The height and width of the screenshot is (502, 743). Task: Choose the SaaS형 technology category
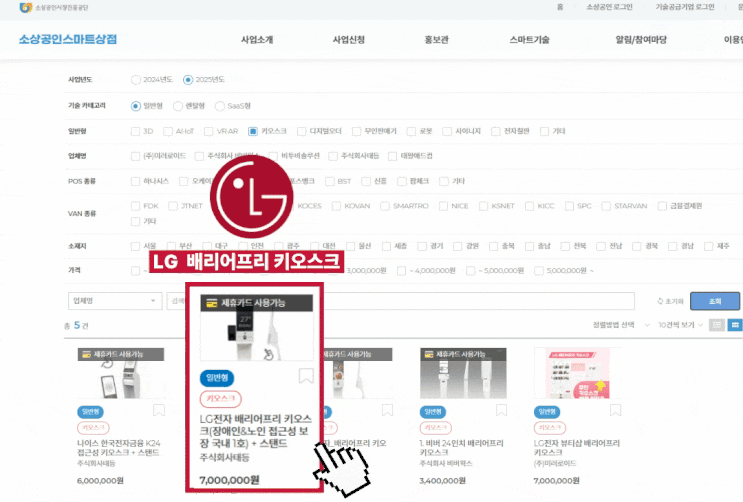[x=219, y=106]
